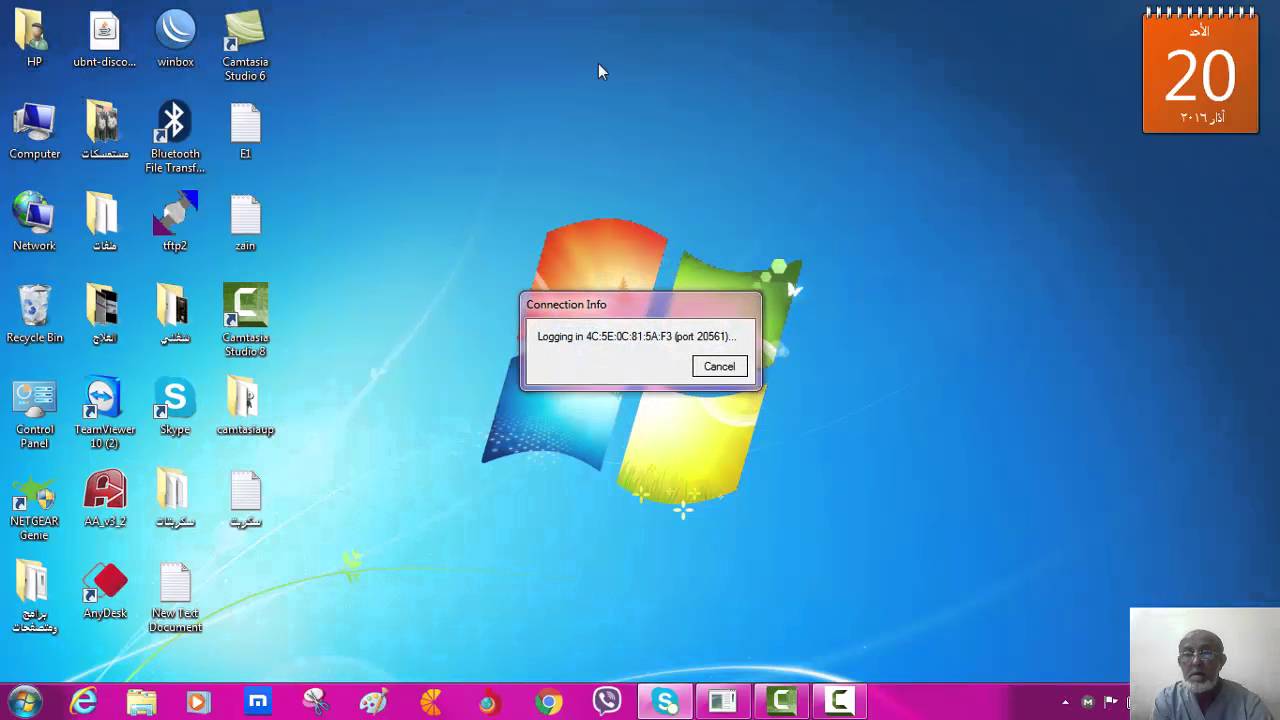Select the مستمسكات folder on the desktop
The height and width of the screenshot is (720, 1280).
(x=104, y=131)
